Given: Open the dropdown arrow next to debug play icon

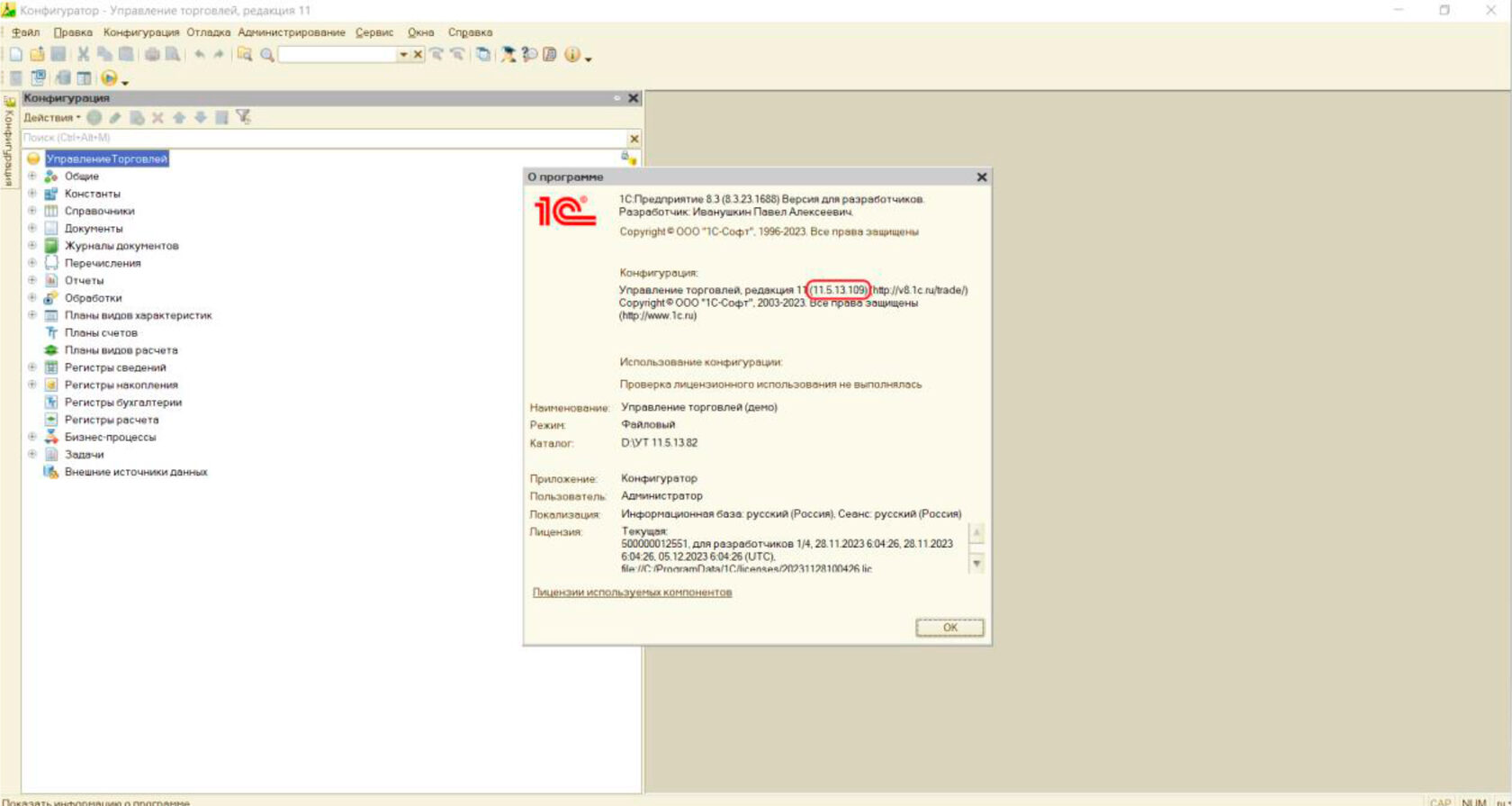Looking at the screenshot, I should point(125,82).
